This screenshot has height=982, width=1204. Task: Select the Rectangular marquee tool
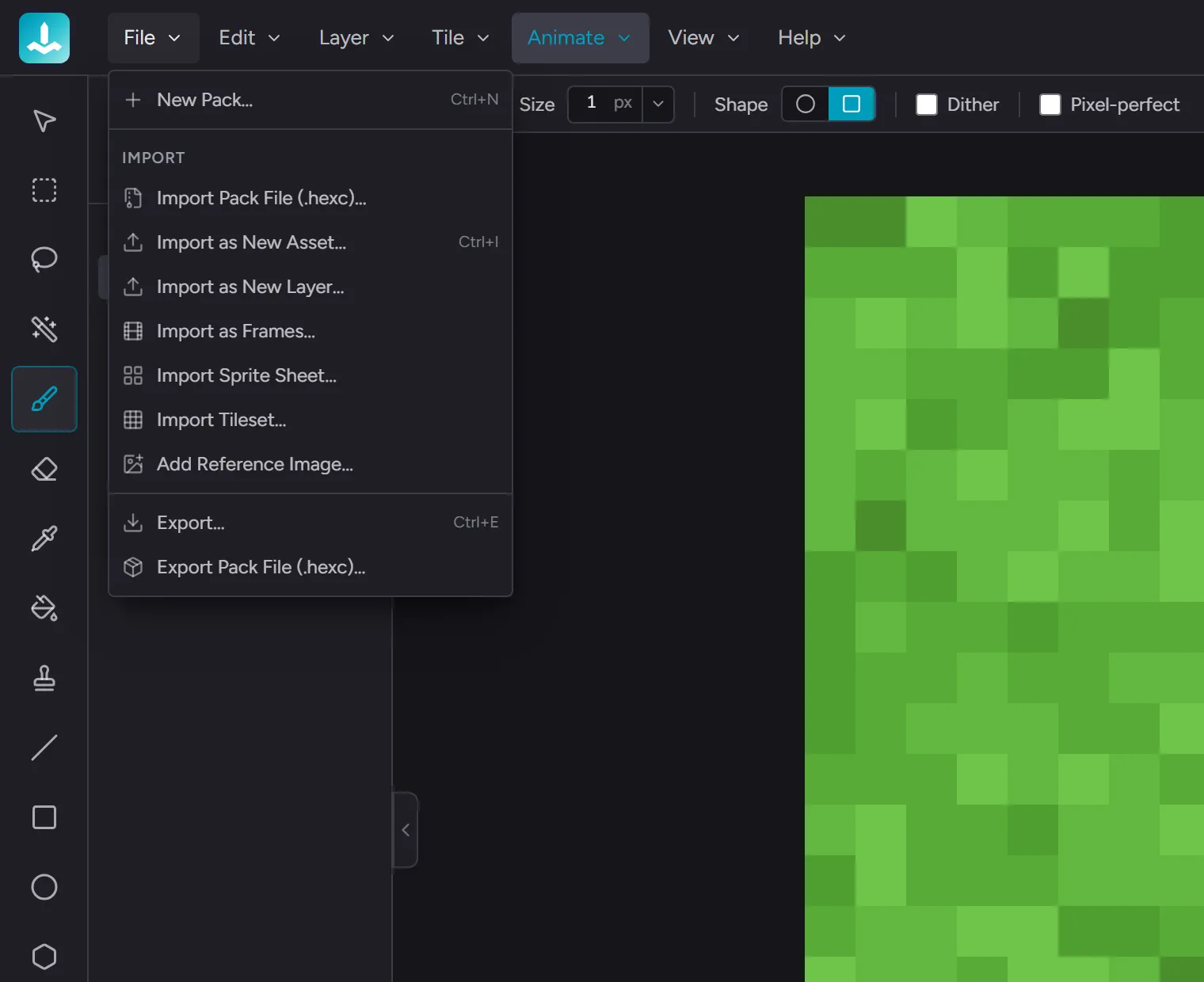pos(44,190)
